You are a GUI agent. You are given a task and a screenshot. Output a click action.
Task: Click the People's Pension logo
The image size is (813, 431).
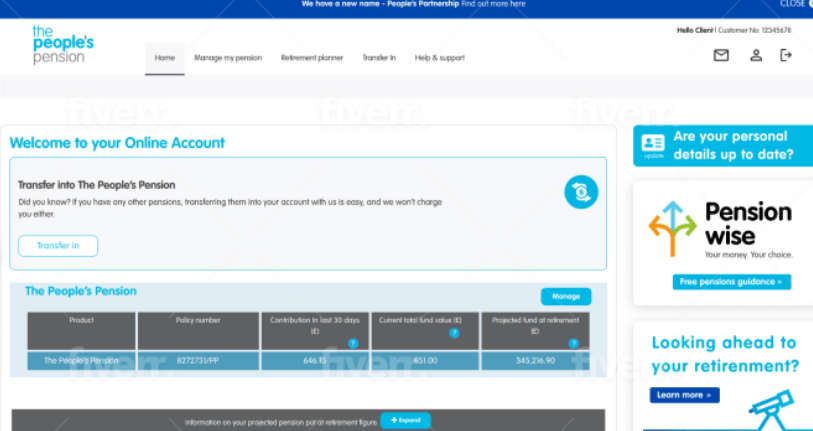click(63, 45)
